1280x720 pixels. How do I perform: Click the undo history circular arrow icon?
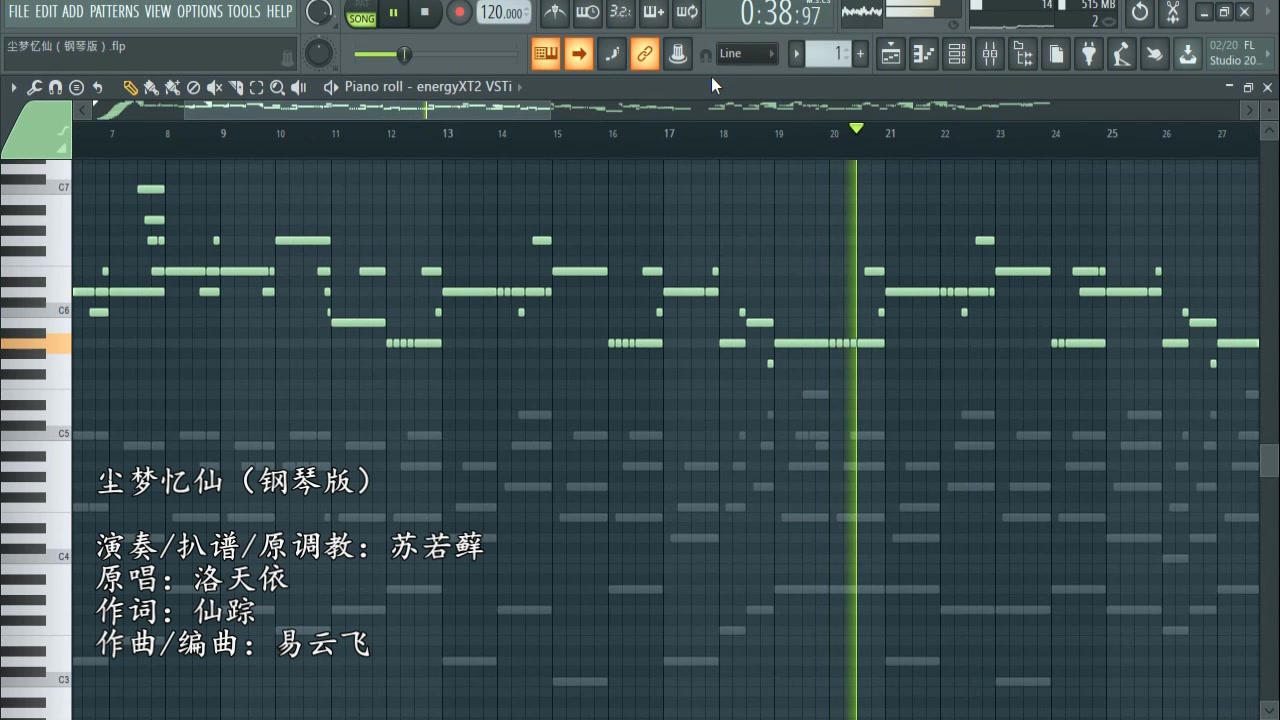tap(1140, 13)
